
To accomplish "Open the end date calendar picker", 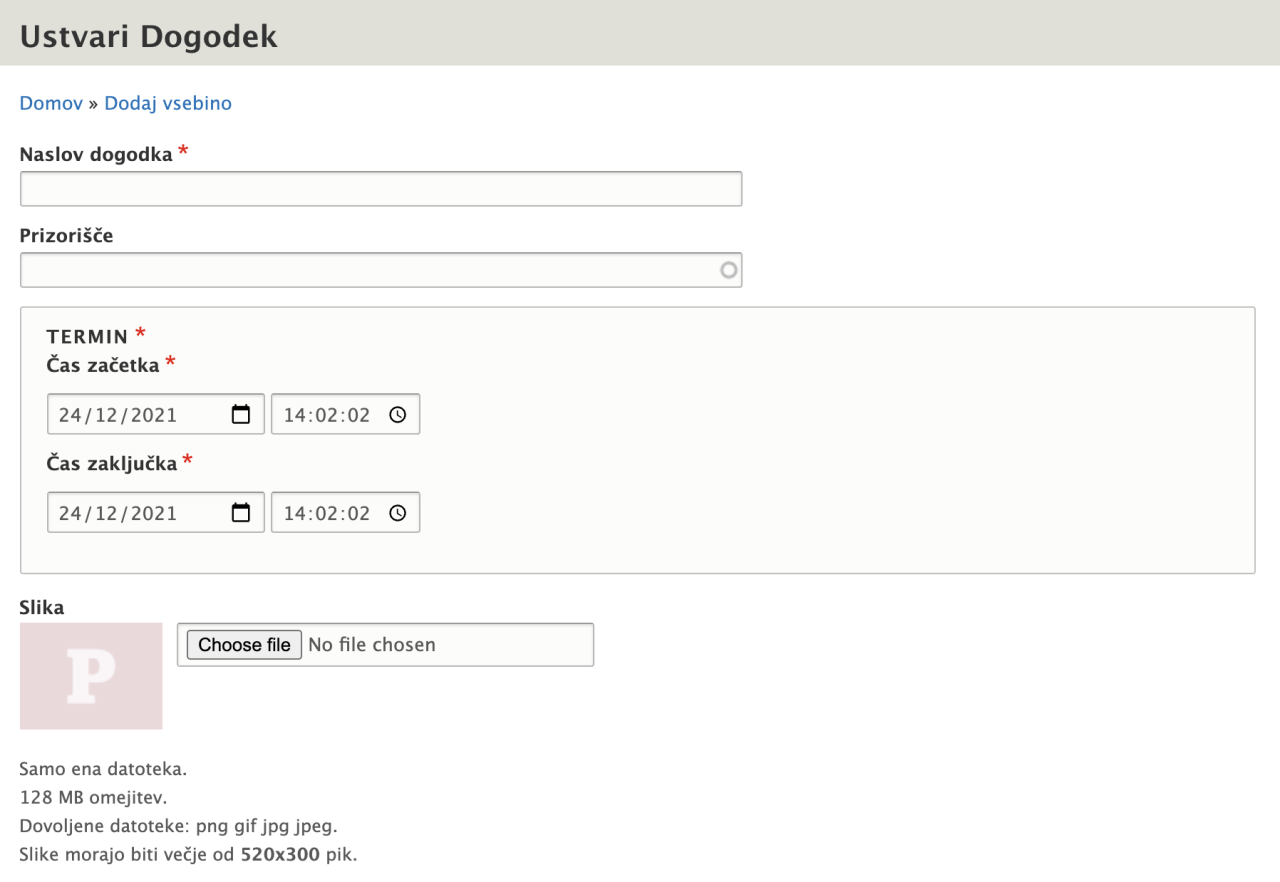I will (241, 513).
